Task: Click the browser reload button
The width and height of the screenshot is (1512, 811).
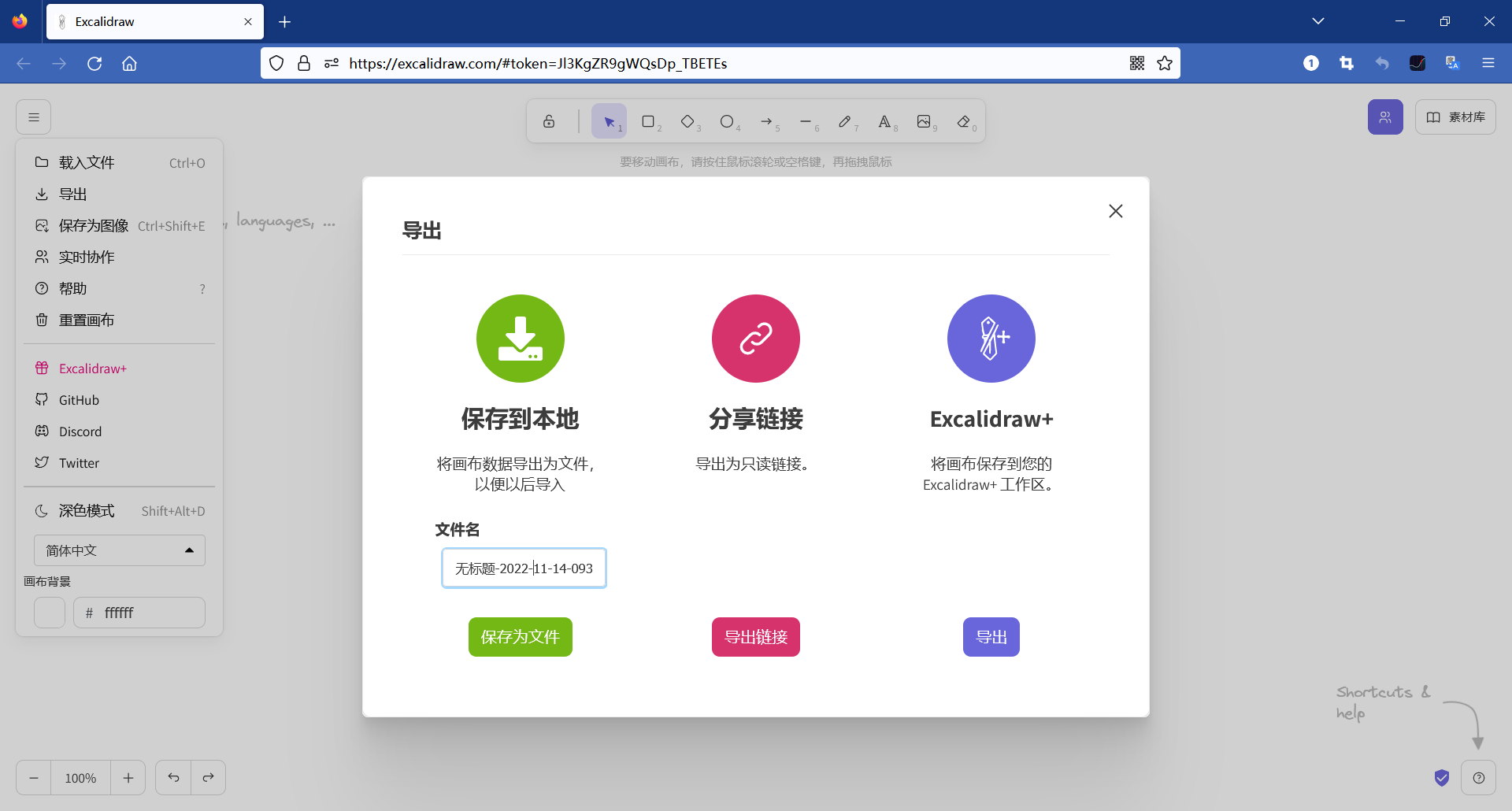Action: click(x=94, y=64)
